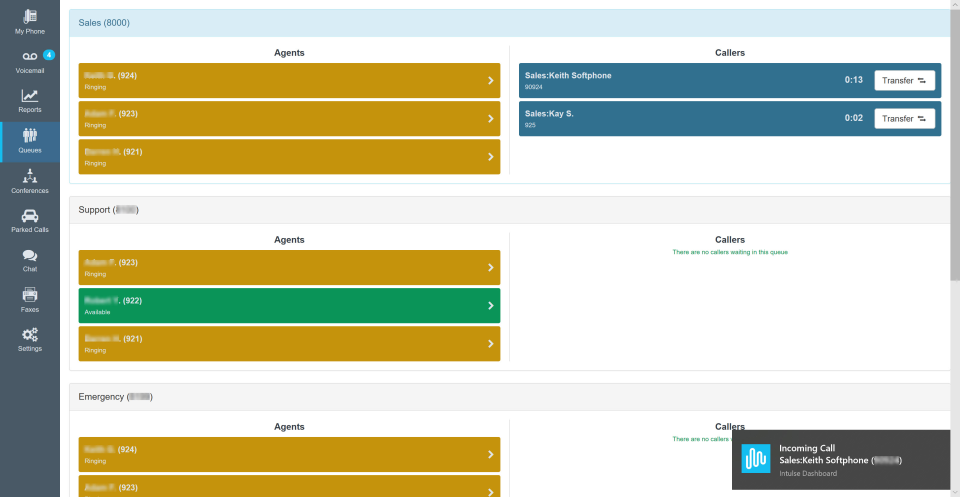Transfer the Sales:Keith Softphone caller
960x497 pixels.
point(904,80)
